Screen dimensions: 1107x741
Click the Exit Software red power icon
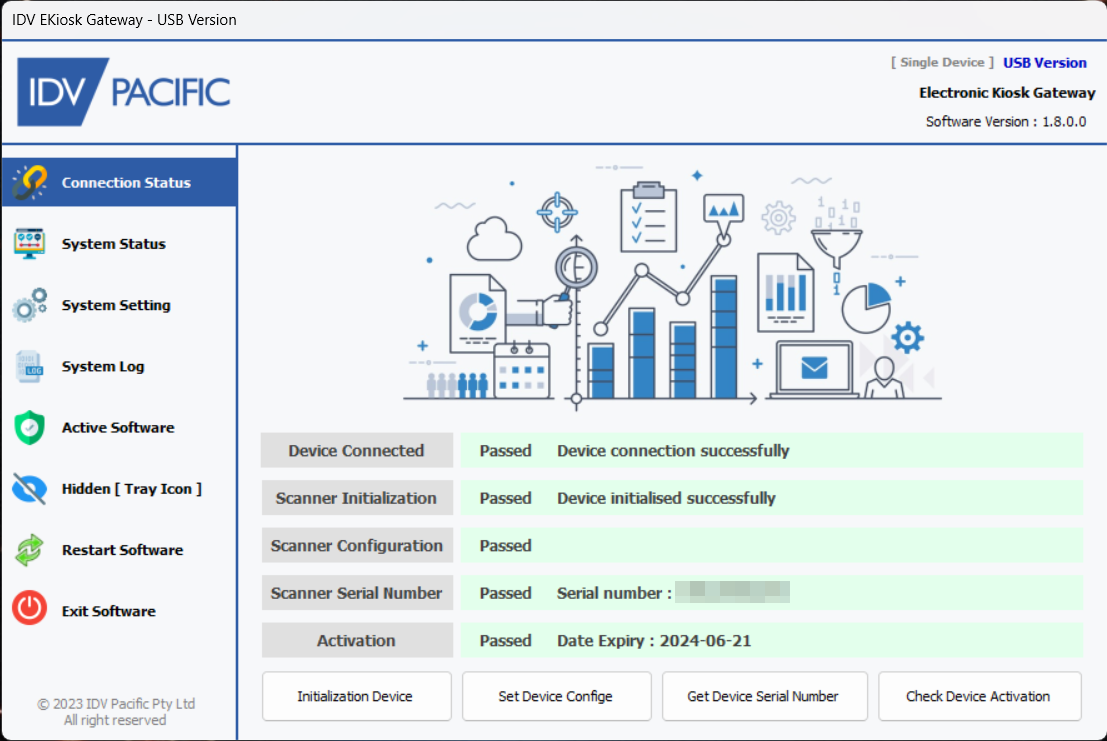pyautogui.click(x=30, y=608)
